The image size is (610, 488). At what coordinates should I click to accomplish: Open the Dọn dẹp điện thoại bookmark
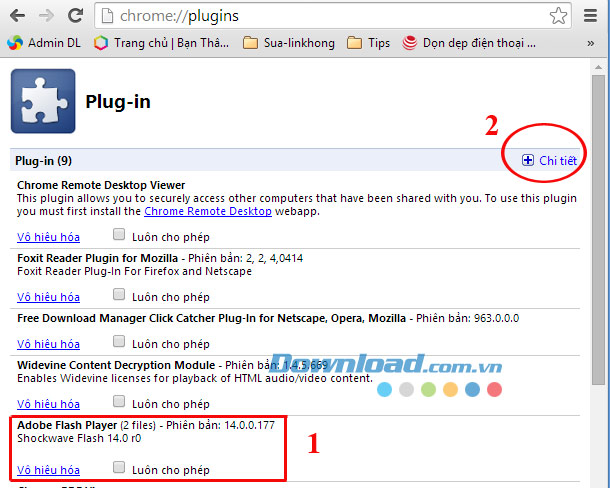469,43
